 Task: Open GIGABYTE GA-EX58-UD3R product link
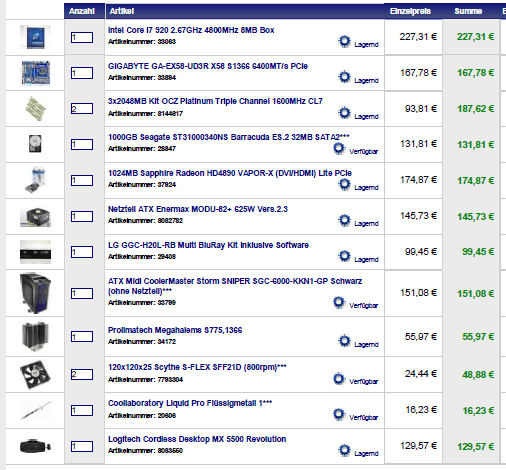click(208, 66)
